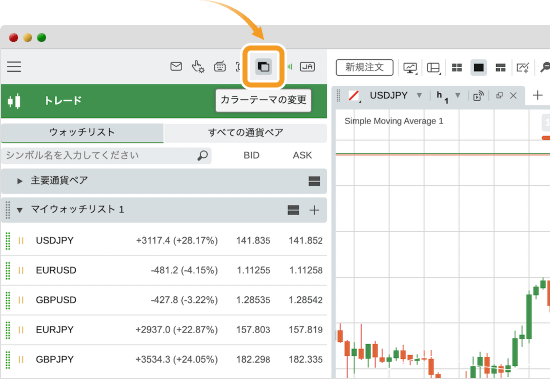Click USDJPY bid price 141.835
550x379 pixels.
point(253,241)
